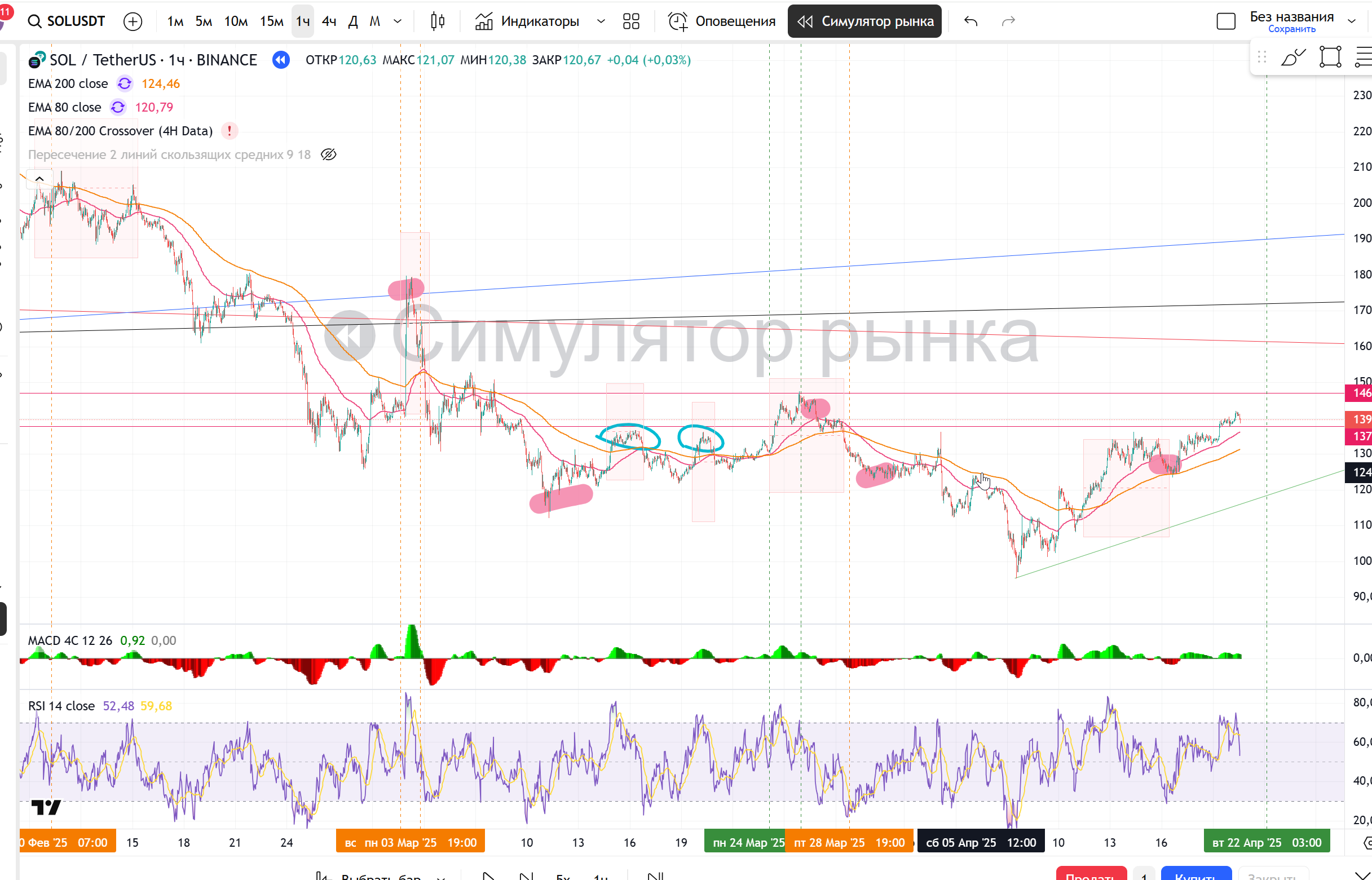1372x880 pixels.
Task: Click the вт 22 Апр '25 03:00 marker
Action: click(x=1267, y=842)
